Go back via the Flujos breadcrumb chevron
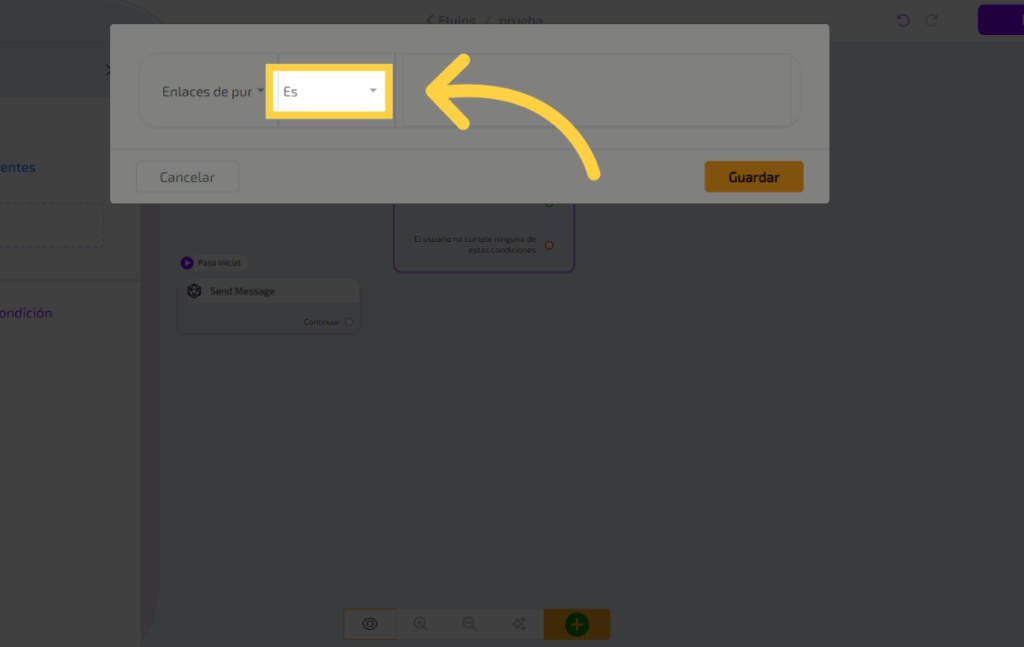The width and height of the screenshot is (1024, 647). pyautogui.click(x=430, y=19)
